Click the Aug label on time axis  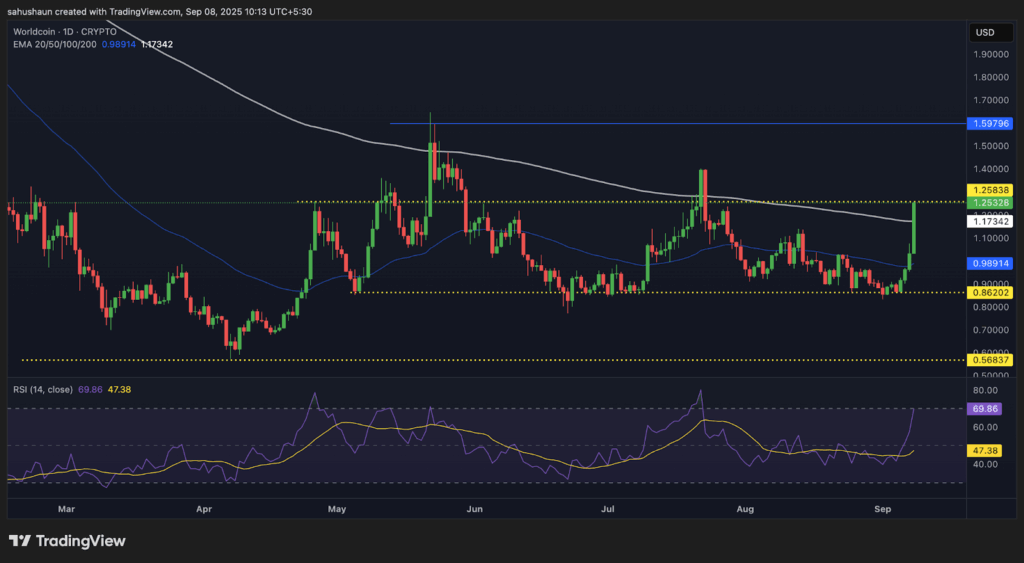coord(745,509)
